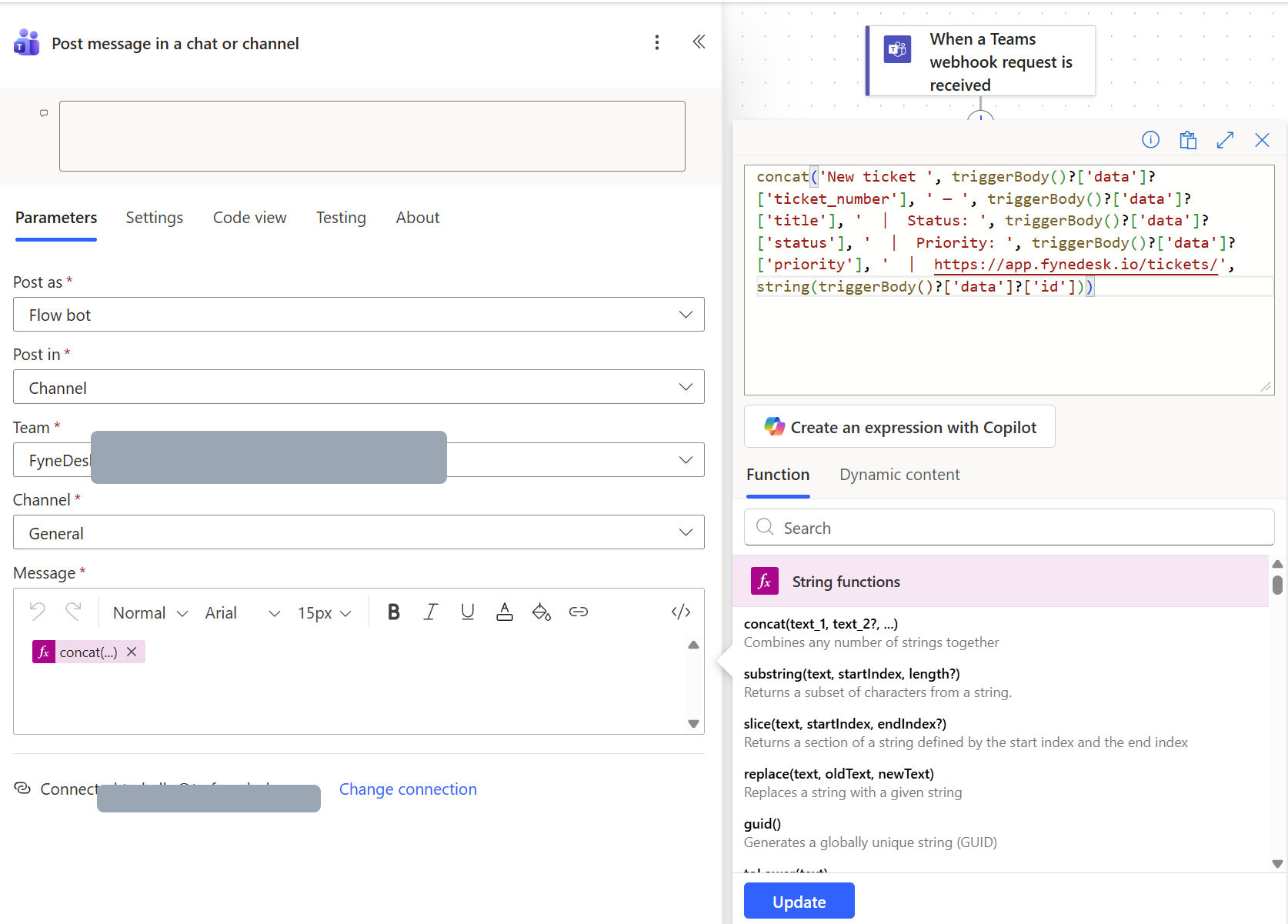
Task: Open the Normal paragraph style dropdown
Action: [x=149, y=612]
